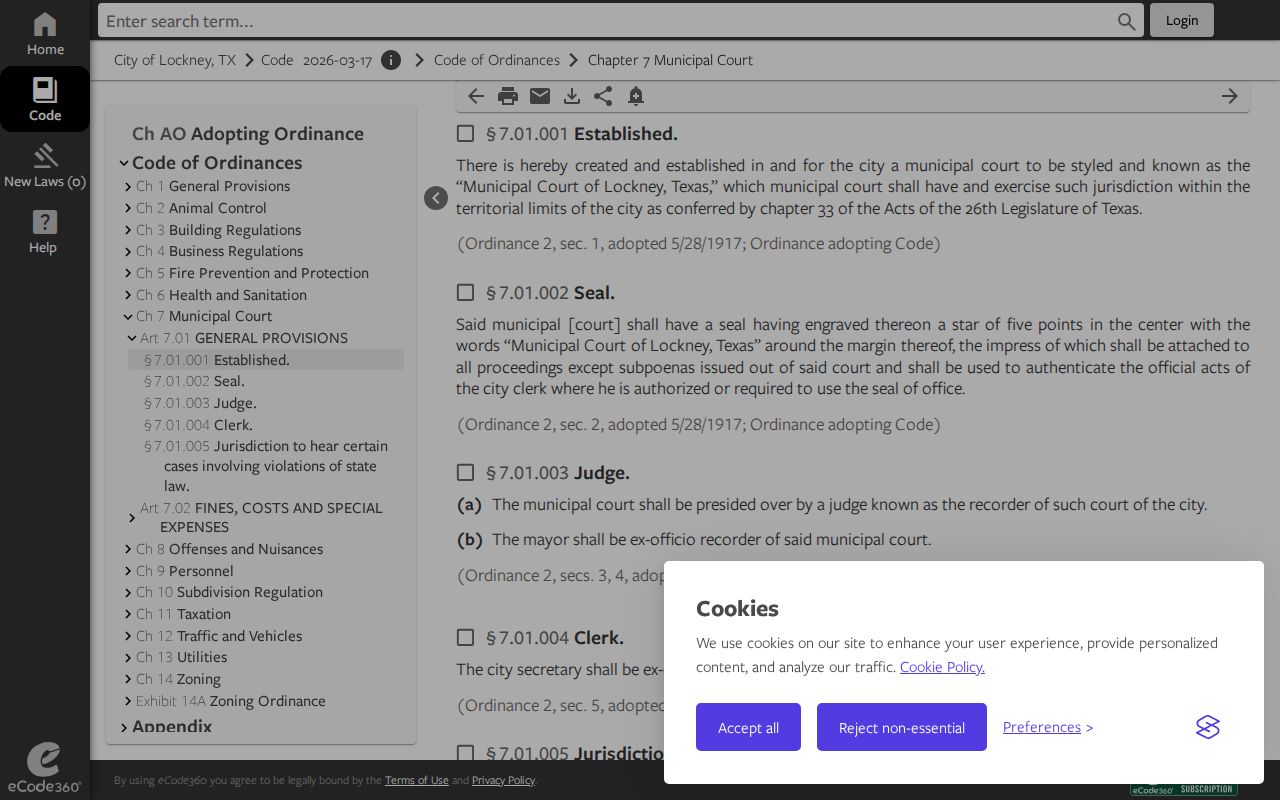Accept all cookies
The image size is (1280, 800).
point(748,727)
